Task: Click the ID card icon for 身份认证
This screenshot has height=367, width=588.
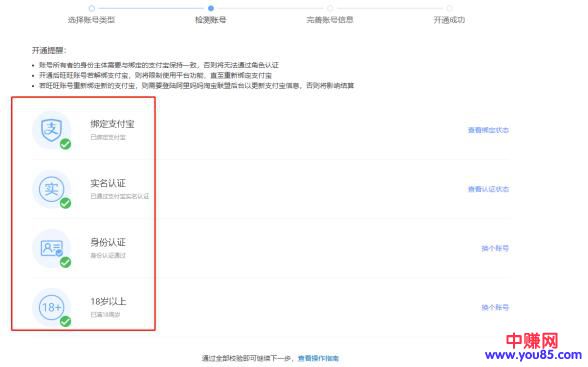Action: pyautogui.click(x=51, y=248)
